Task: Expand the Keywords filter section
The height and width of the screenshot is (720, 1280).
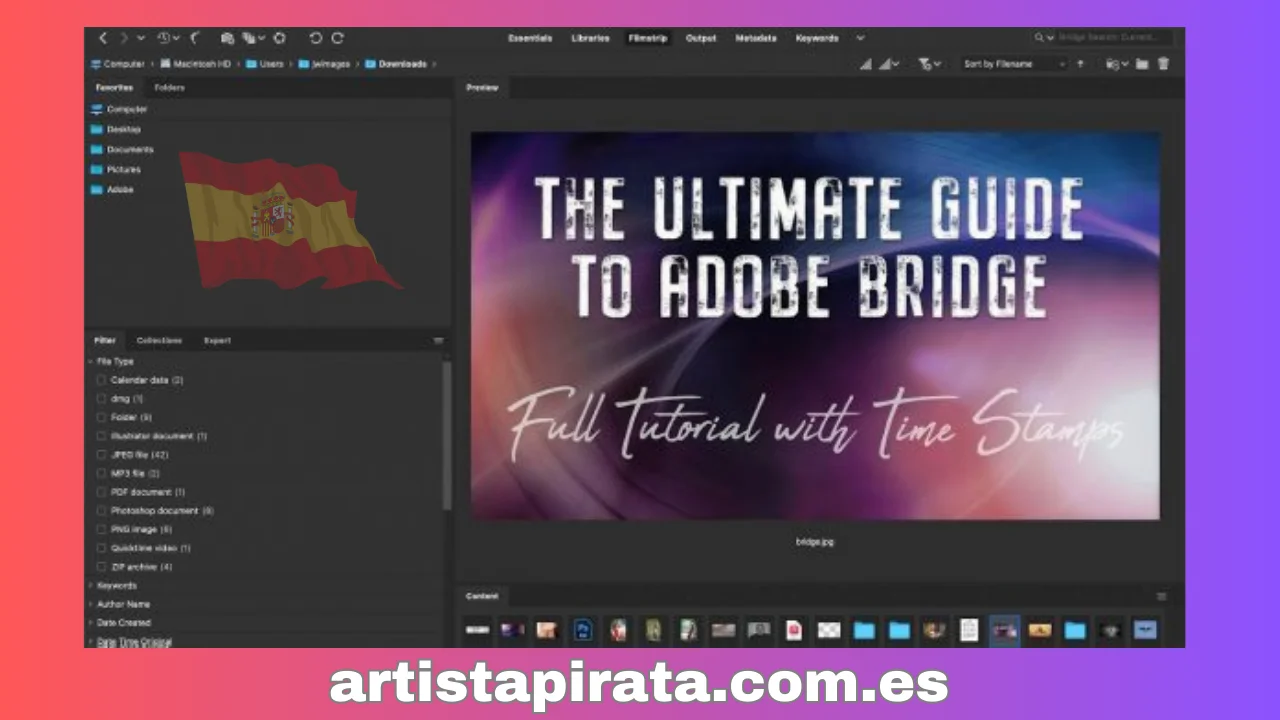Action: 90,585
